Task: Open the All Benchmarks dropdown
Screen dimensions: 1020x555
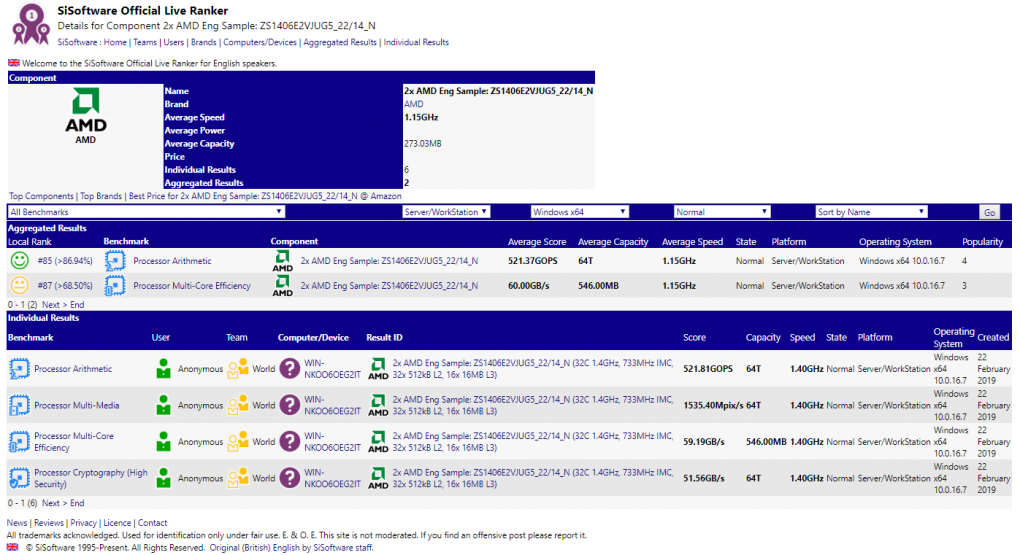Action: click(146, 212)
